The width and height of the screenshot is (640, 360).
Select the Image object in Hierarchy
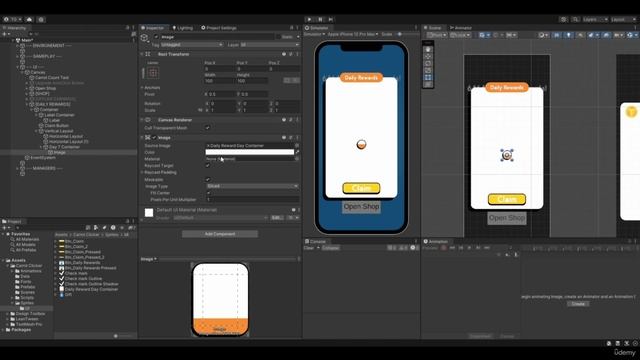coord(60,152)
